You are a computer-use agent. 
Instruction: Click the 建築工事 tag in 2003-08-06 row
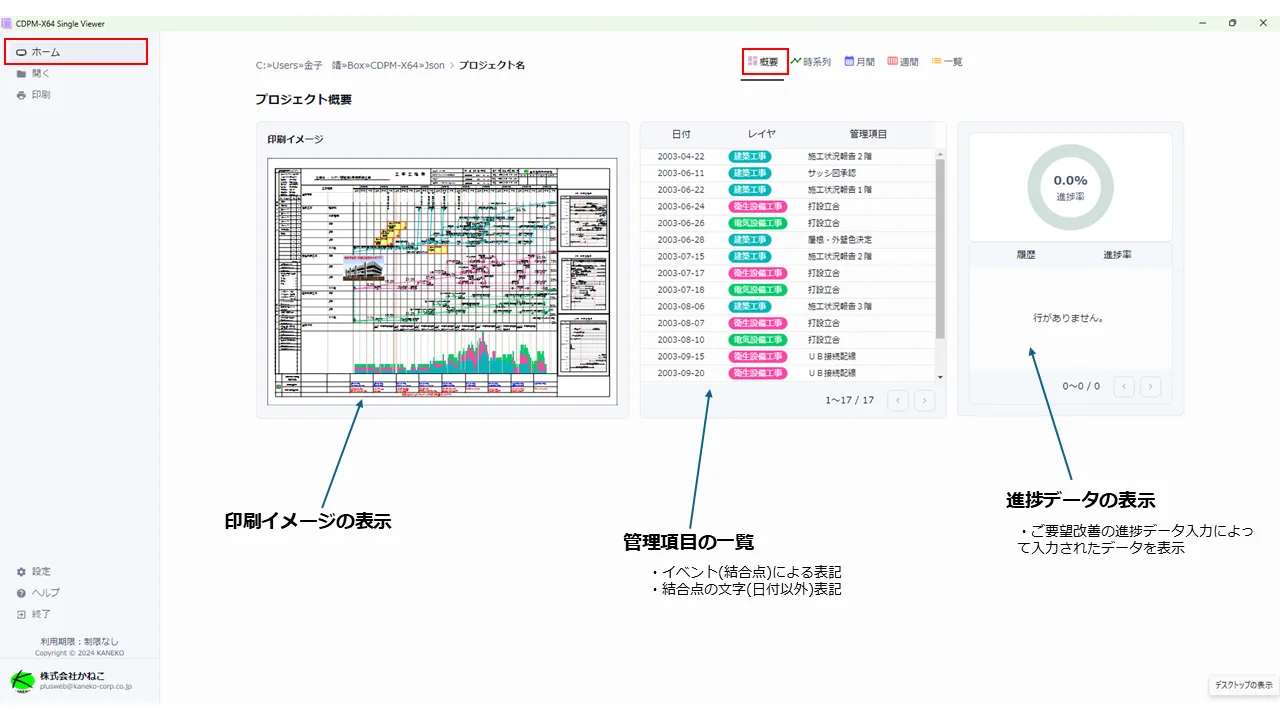(x=749, y=307)
